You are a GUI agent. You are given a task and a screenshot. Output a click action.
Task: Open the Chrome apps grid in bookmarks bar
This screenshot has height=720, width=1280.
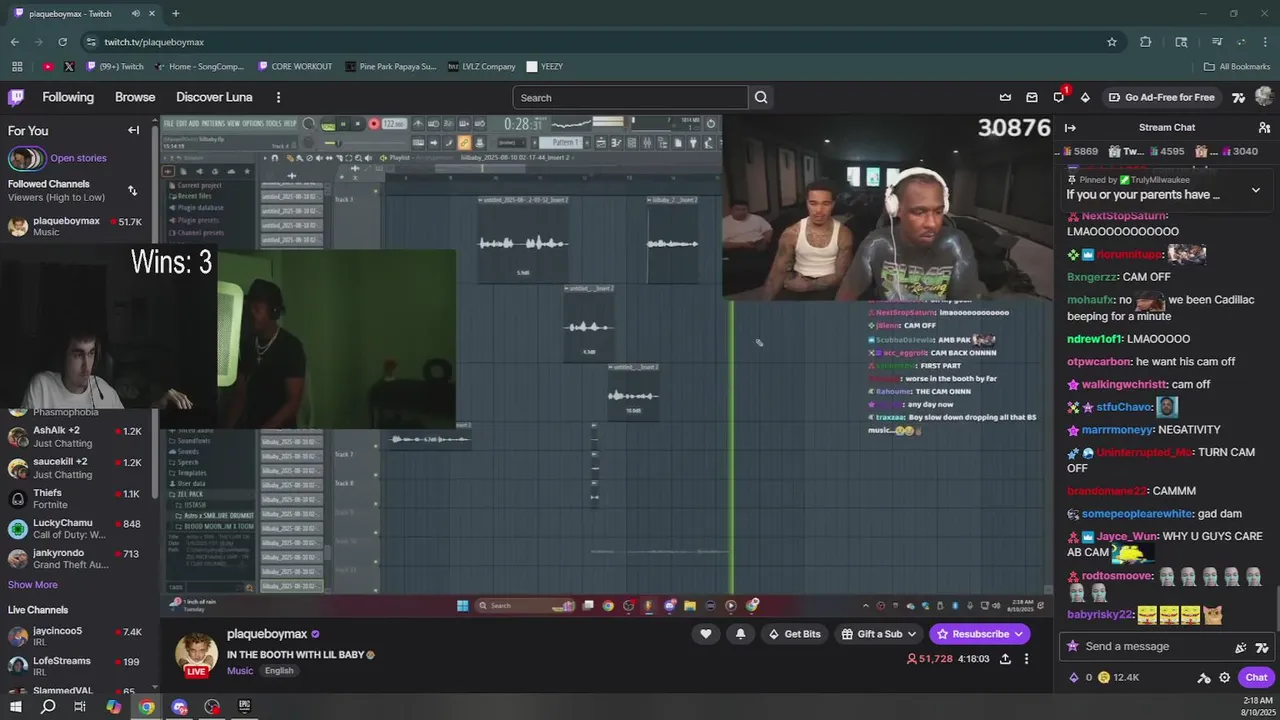[x=17, y=67]
